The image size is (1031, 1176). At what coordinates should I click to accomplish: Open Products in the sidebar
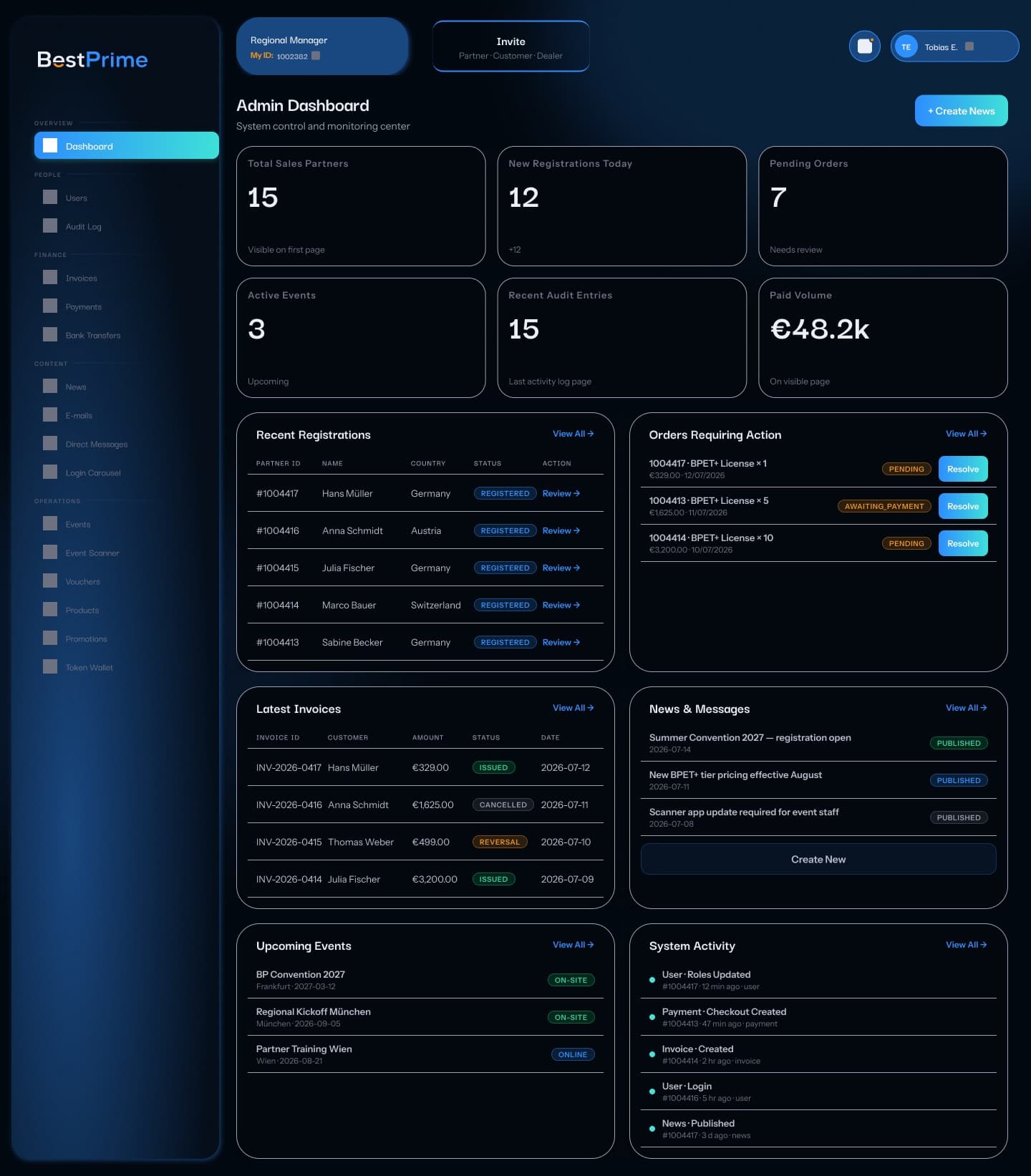(127, 610)
